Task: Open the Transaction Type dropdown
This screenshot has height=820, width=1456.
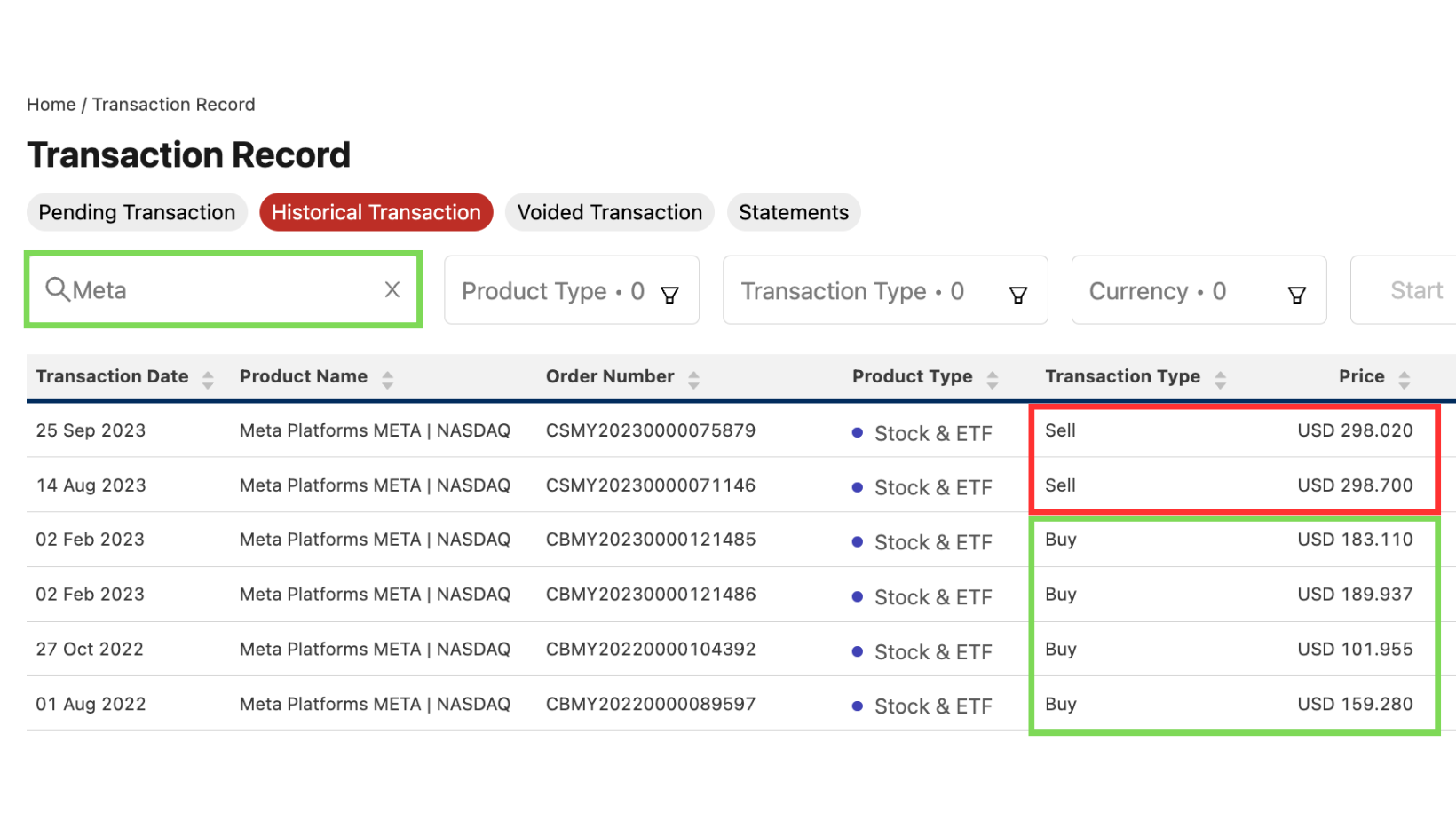Action: tap(885, 290)
